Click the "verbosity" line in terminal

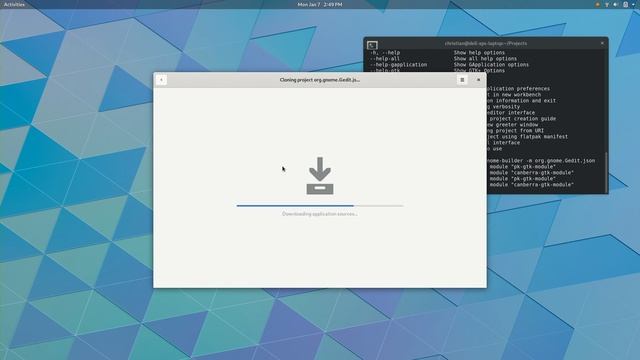[x=506, y=107]
